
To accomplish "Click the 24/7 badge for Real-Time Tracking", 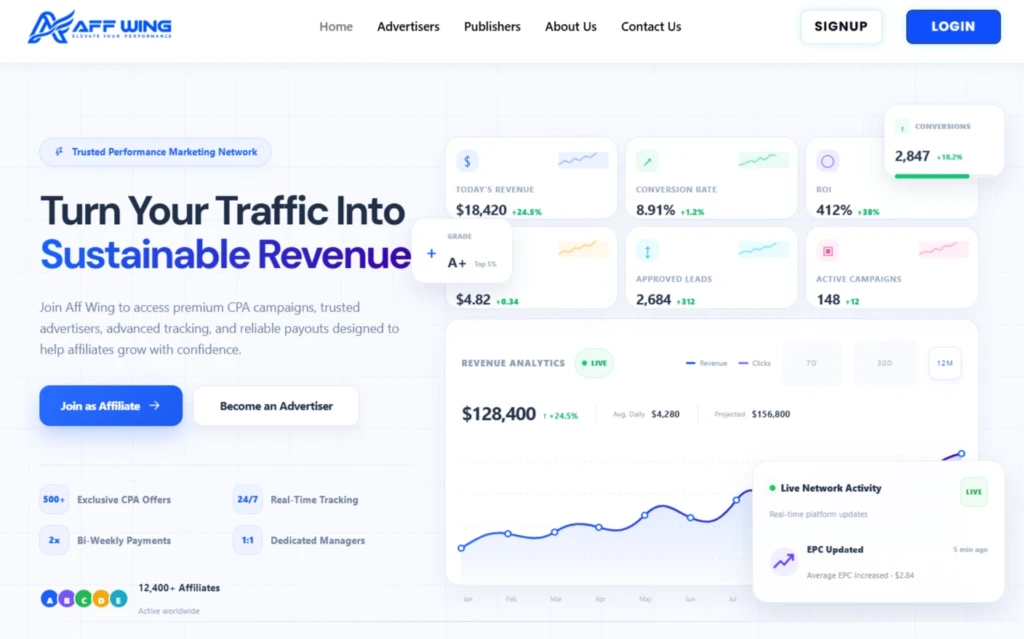I will [248, 500].
